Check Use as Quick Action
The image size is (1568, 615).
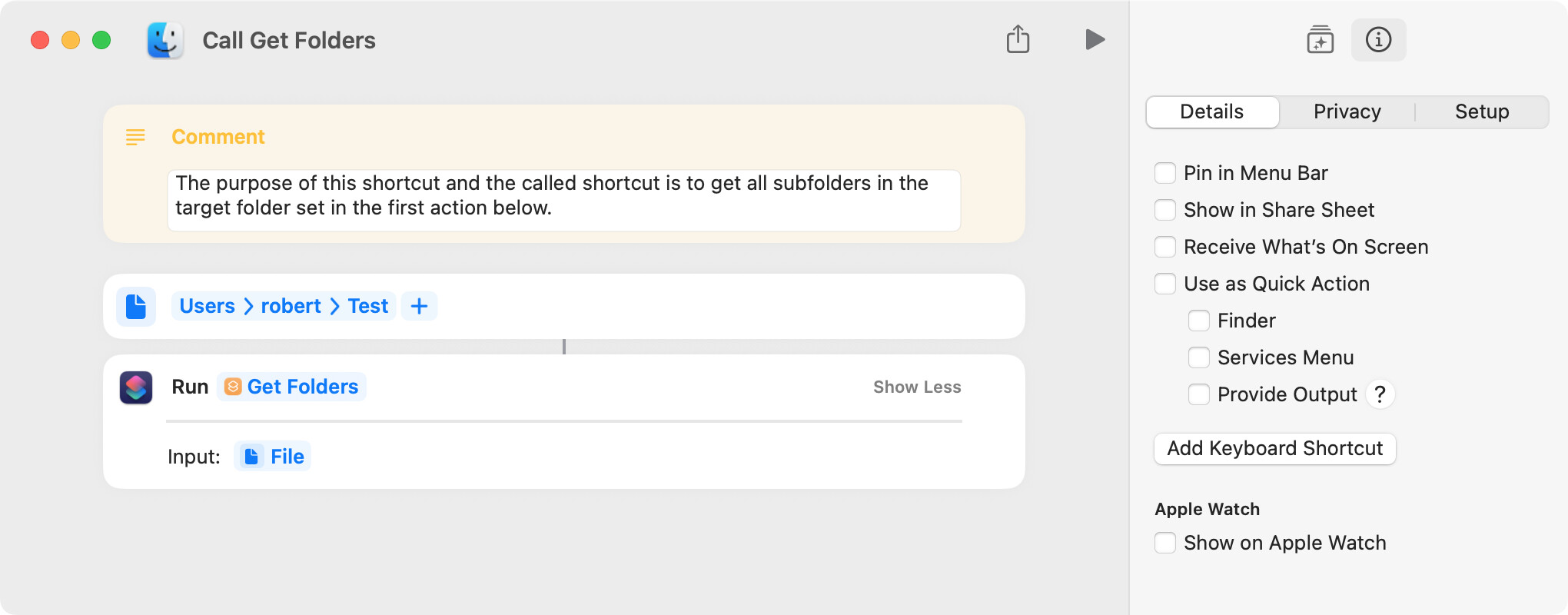coord(1165,284)
